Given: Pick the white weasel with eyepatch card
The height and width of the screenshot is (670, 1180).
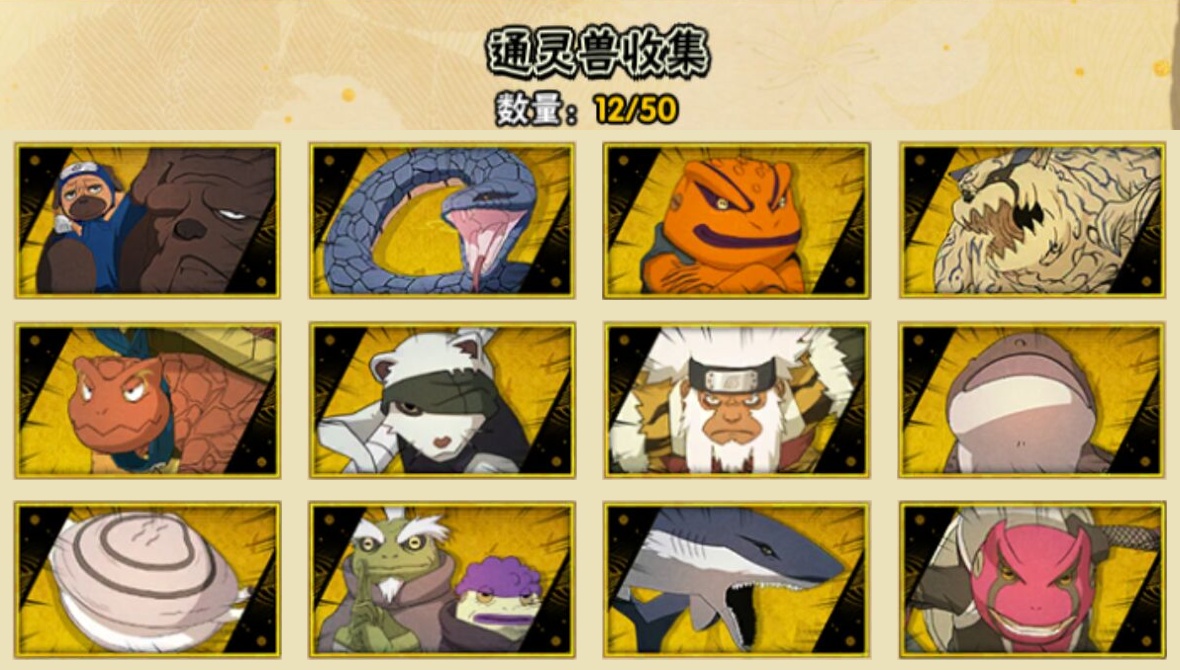Looking at the screenshot, I should [442, 400].
